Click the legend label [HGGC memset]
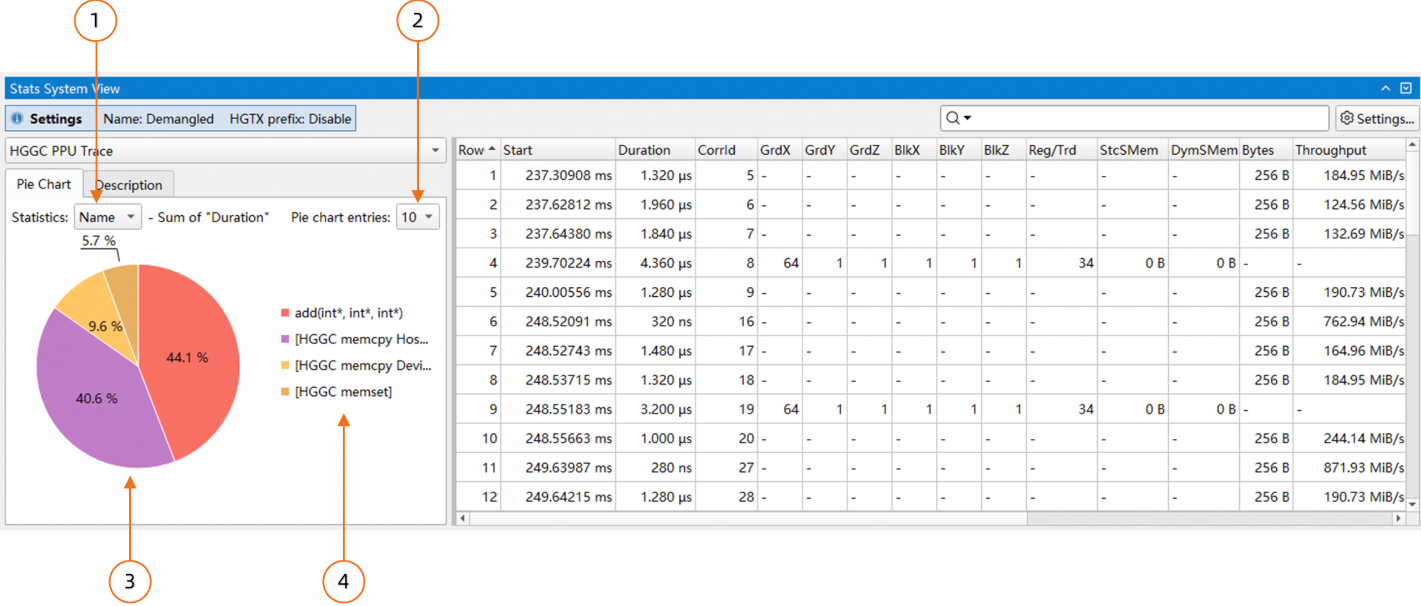This screenshot has height=606, width=1421. [x=343, y=392]
